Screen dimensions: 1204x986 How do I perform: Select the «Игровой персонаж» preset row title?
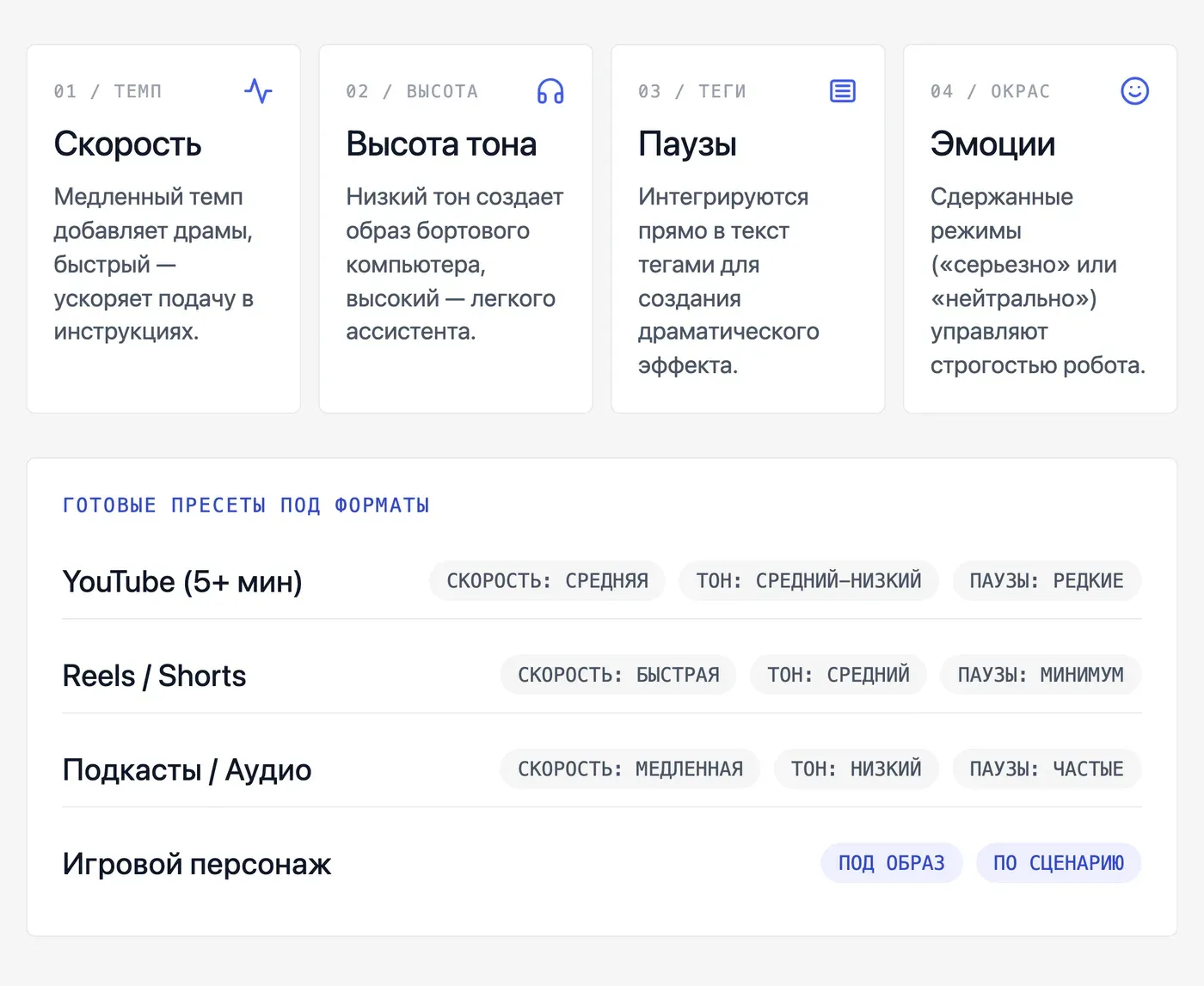tap(197, 864)
